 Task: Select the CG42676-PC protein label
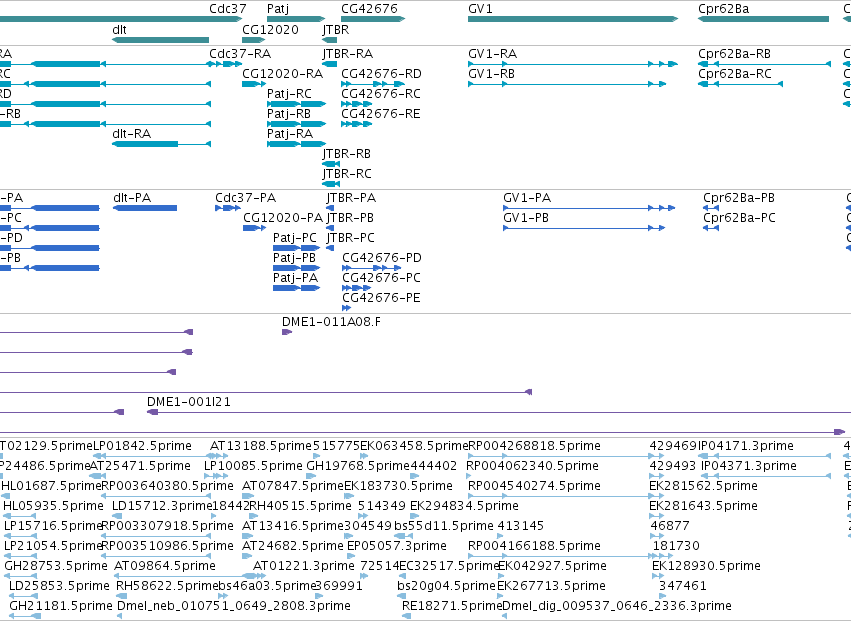pyautogui.click(x=381, y=278)
